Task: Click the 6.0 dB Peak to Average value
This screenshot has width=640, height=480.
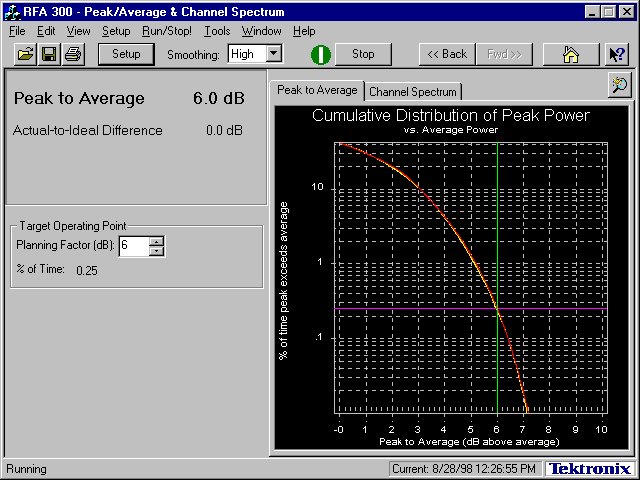Action: point(219,98)
